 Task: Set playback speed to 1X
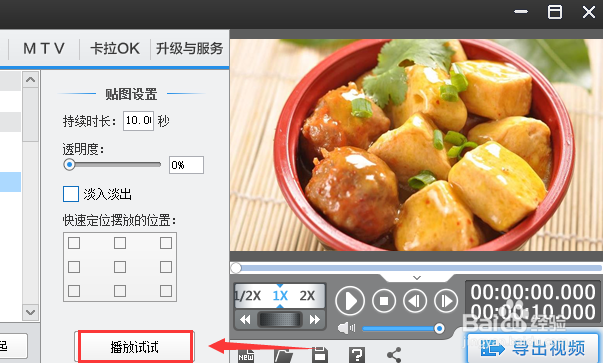coord(280,296)
